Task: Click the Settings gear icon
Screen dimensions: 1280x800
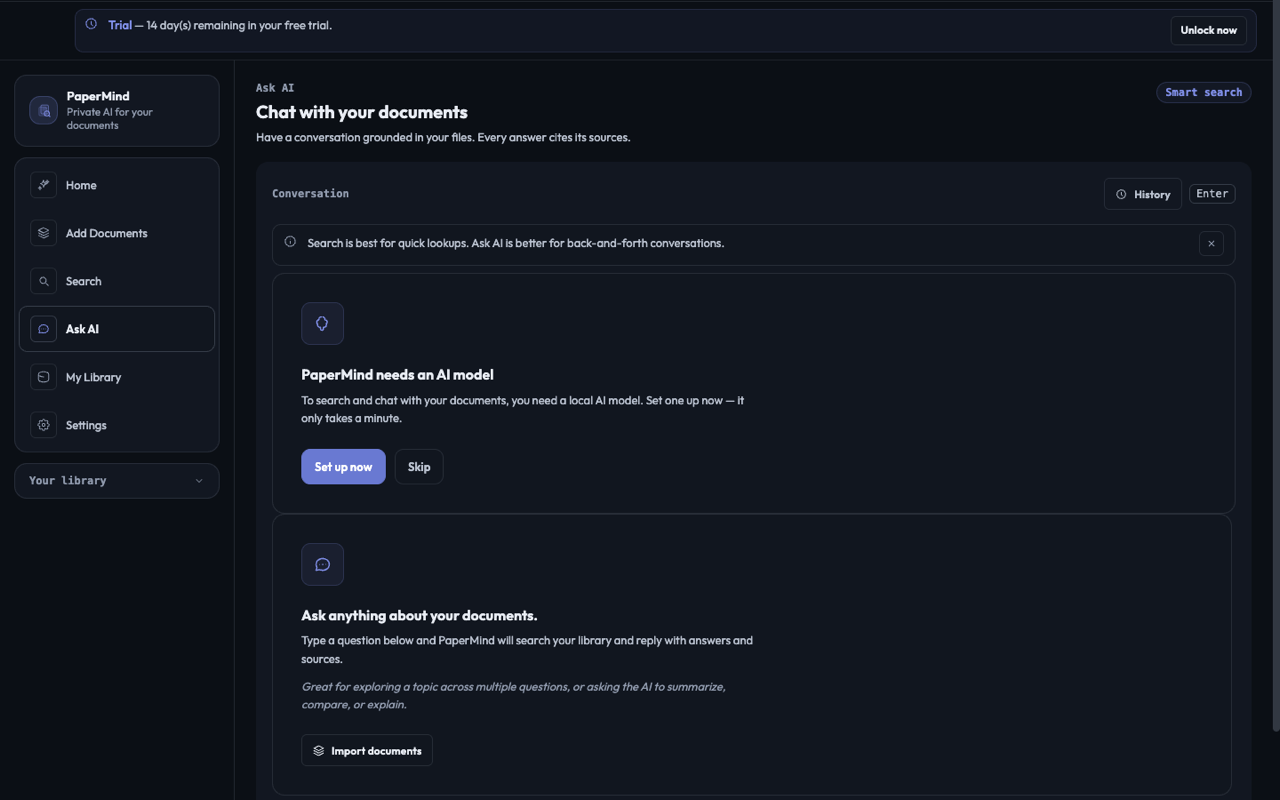Action: tap(43, 425)
